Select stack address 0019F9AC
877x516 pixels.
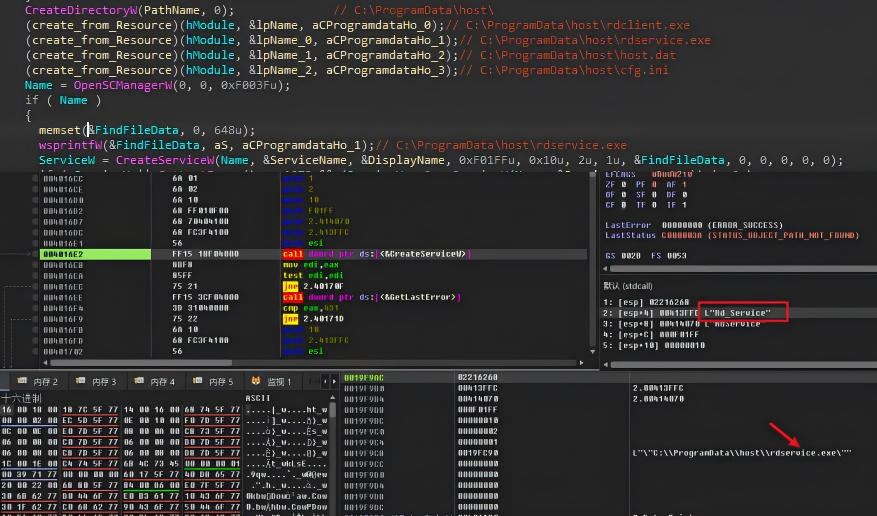click(364, 377)
